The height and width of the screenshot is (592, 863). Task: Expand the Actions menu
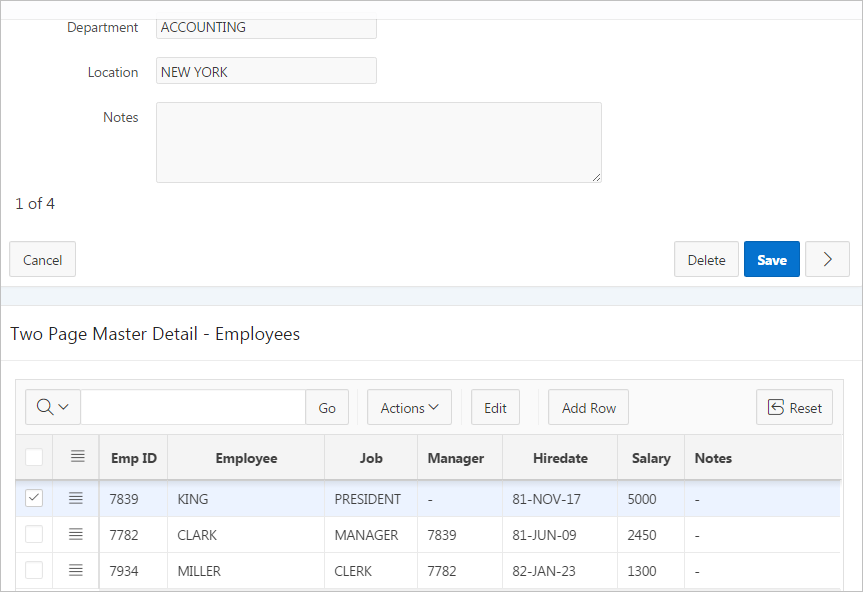coord(409,407)
